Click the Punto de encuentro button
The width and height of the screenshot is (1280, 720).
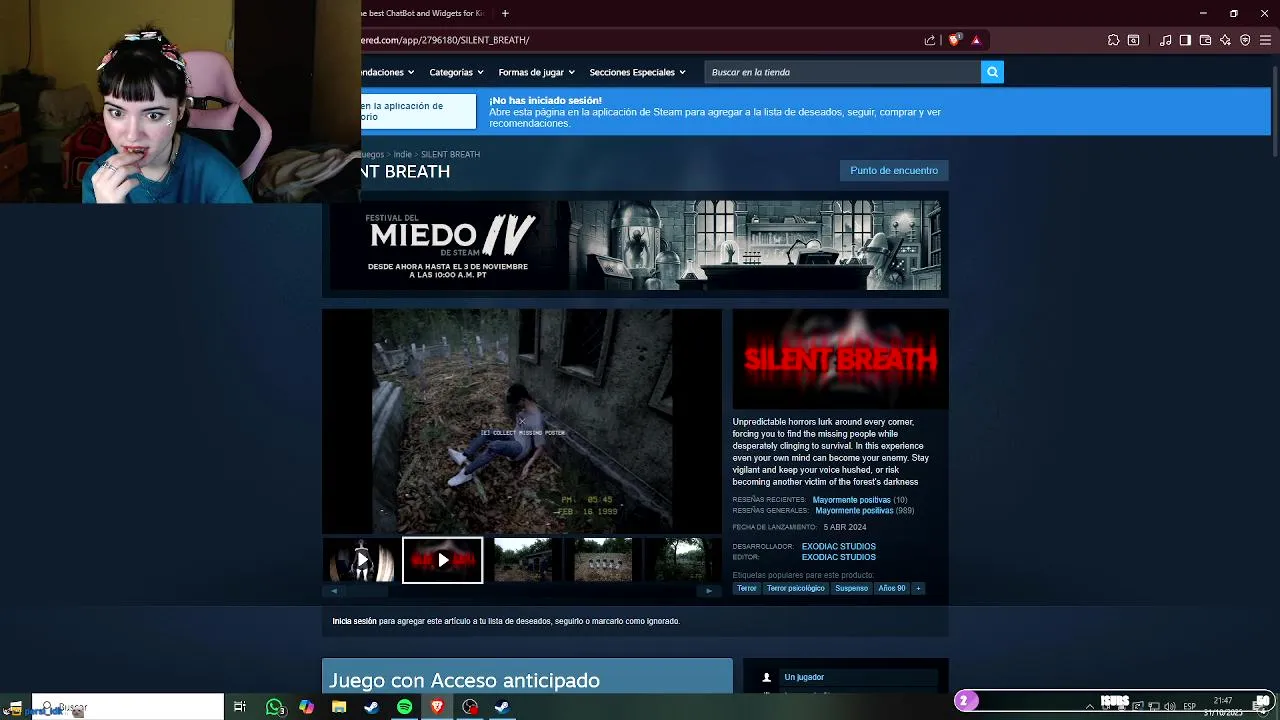pos(894,170)
